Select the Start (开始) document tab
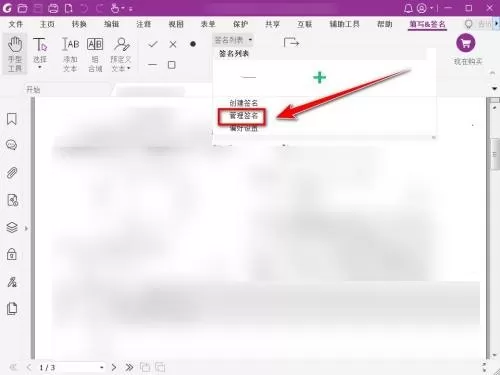Image resolution: width=500 pixels, height=375 pixels. (33, 90)
